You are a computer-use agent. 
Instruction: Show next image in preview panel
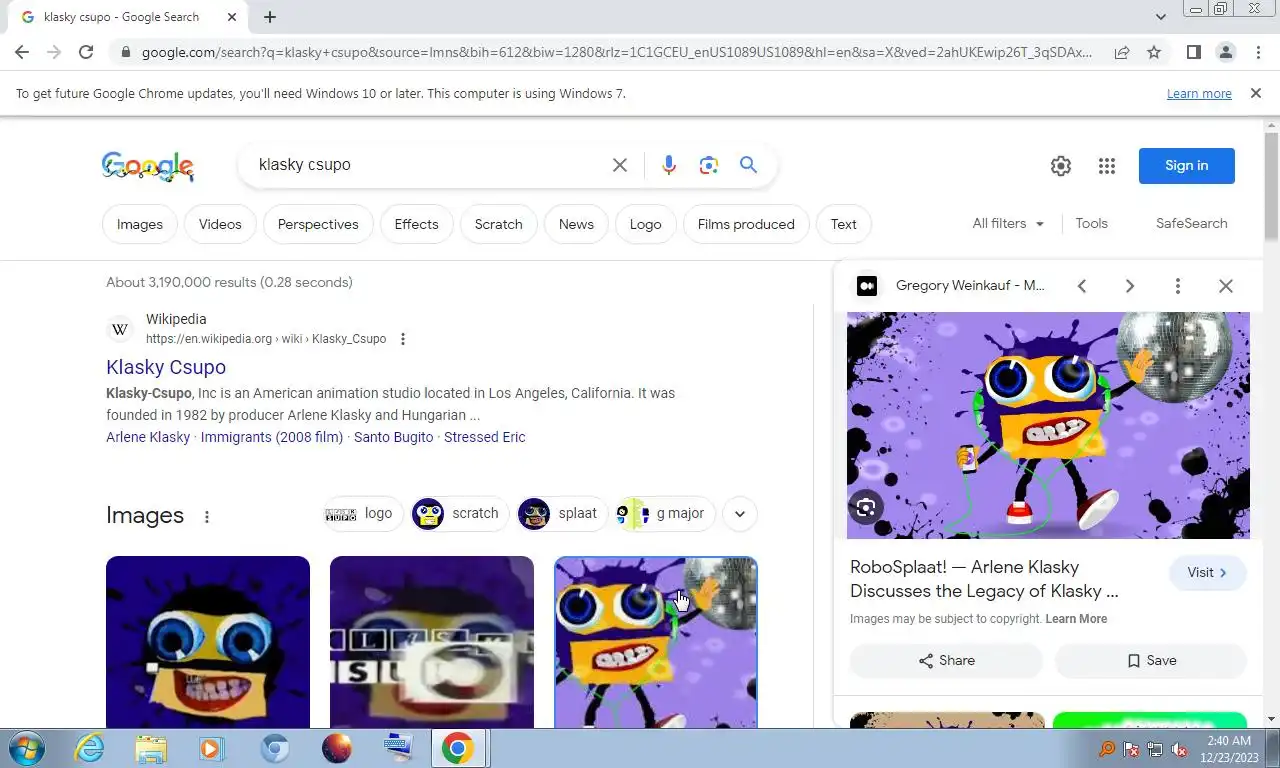(x=1129, y=286)
